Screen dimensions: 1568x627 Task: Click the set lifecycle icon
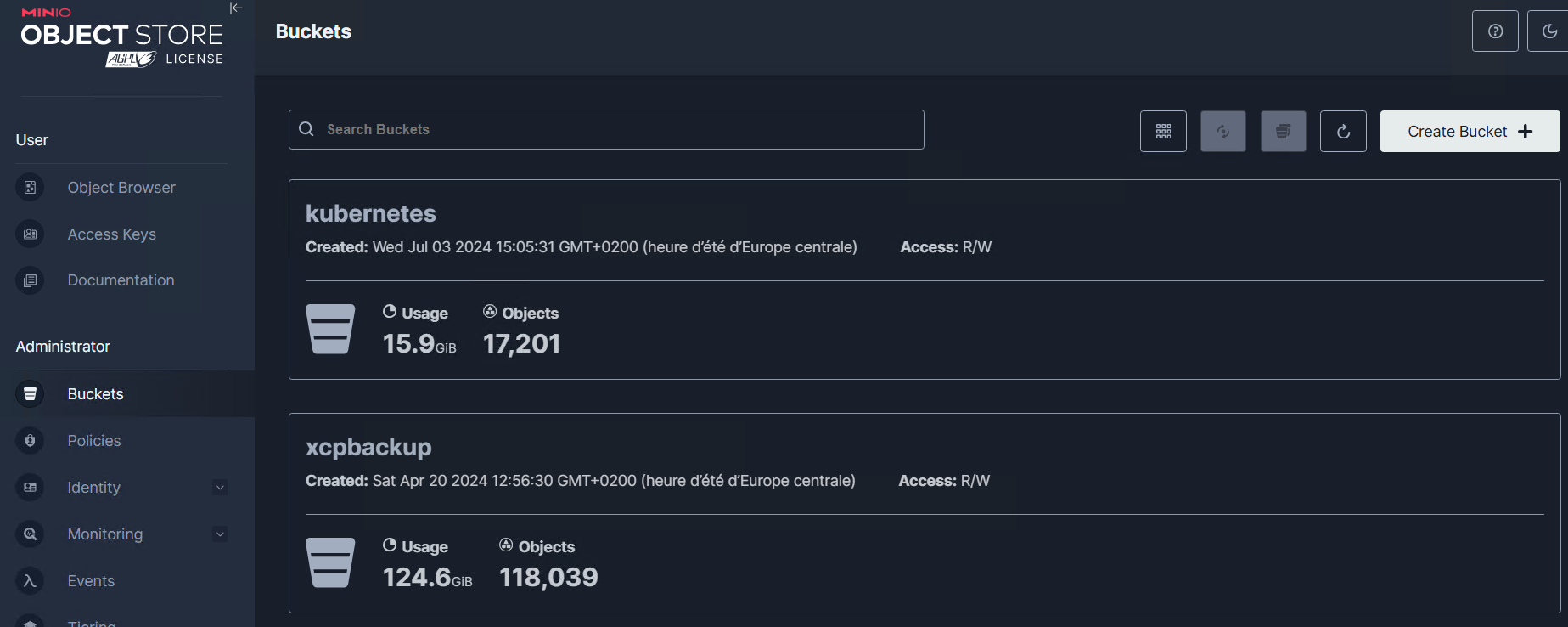pyautogui.click(x=1284, y=132)
